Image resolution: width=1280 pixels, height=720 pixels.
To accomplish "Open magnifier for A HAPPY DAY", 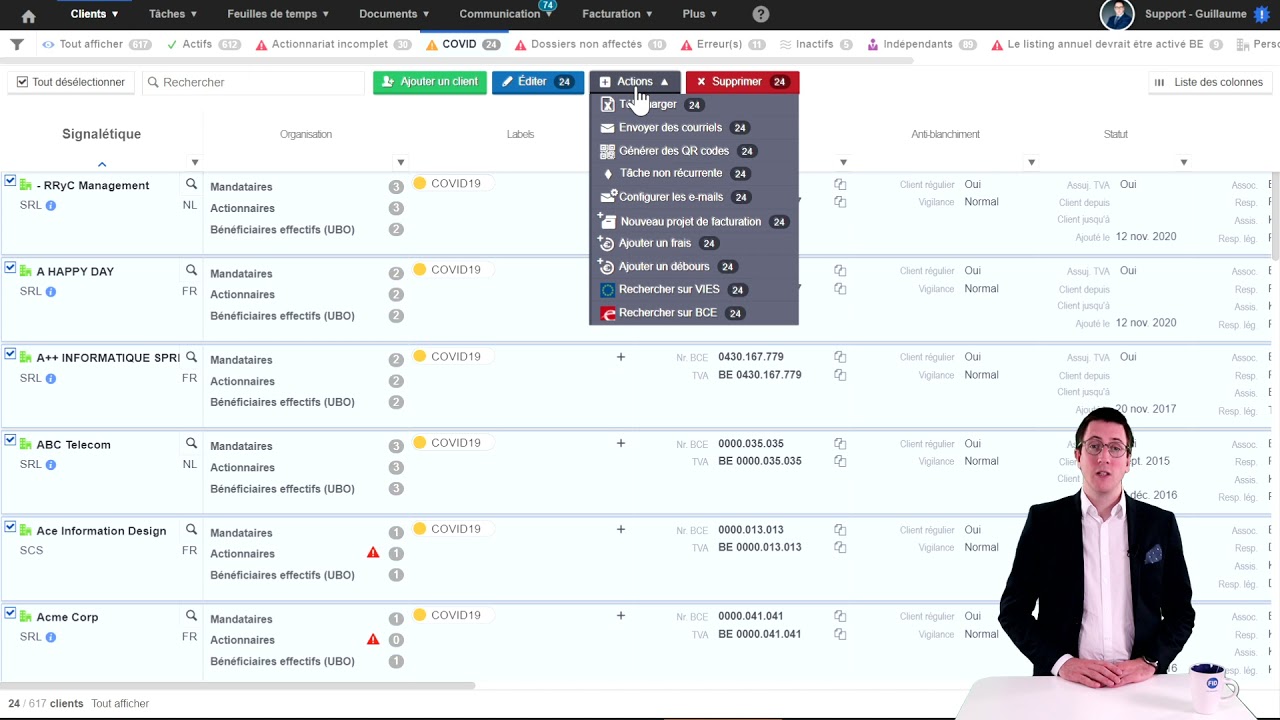I will point(191,270).
